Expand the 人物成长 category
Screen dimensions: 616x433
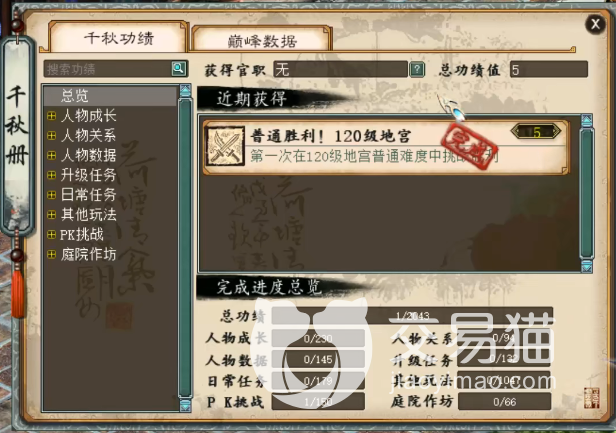pyautogui.click(x=51, y=116)
